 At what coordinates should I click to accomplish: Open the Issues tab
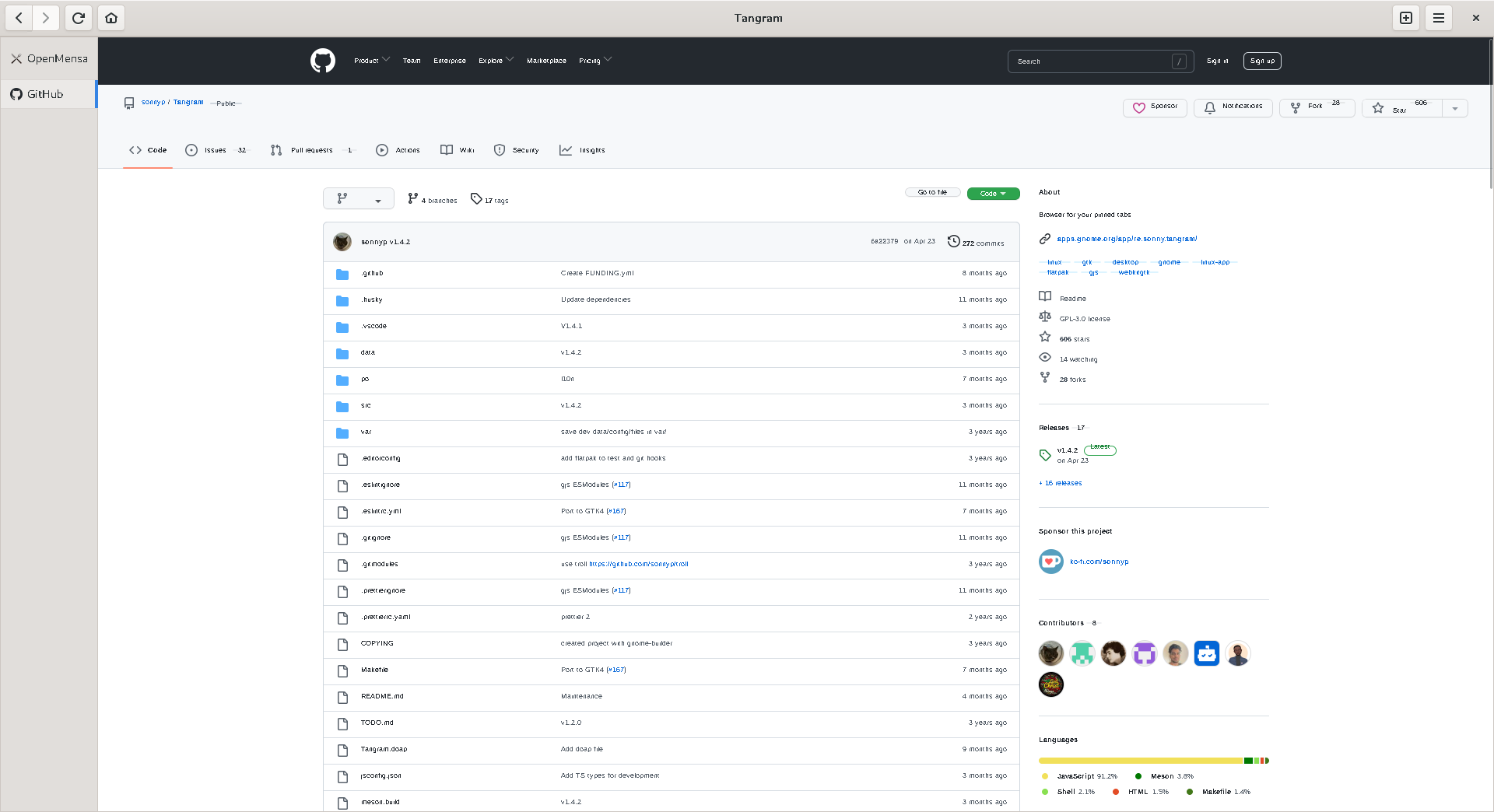pyautogui.click(x=216, y=150)
